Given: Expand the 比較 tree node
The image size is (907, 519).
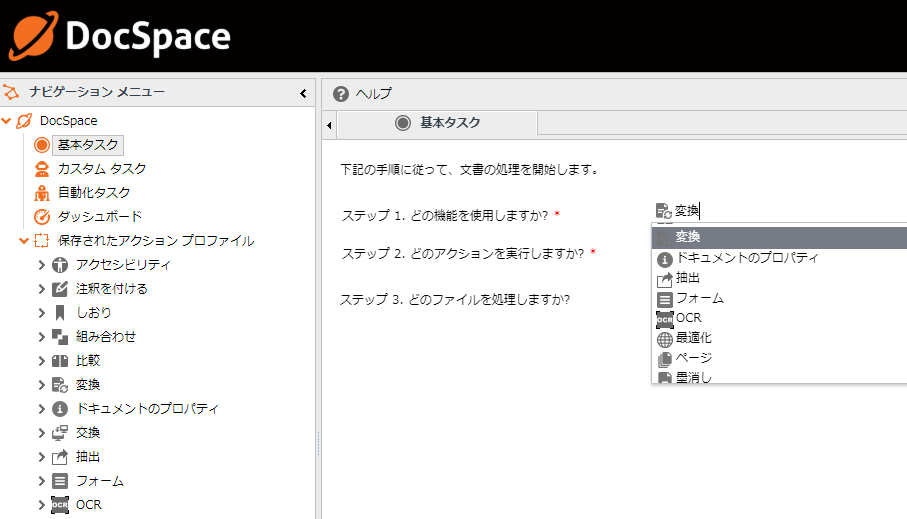Looking at the screenshot, I should coord(42,361).
